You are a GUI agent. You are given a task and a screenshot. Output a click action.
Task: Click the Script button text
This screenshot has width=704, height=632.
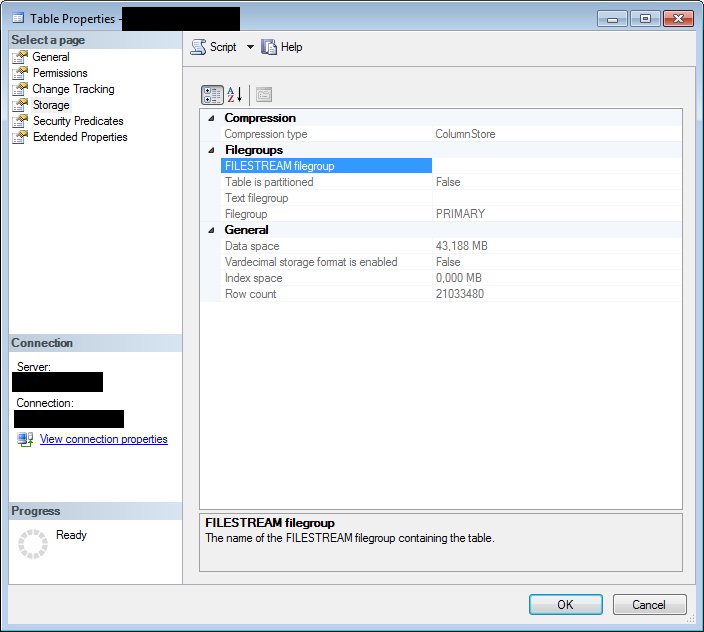(223, 47)
